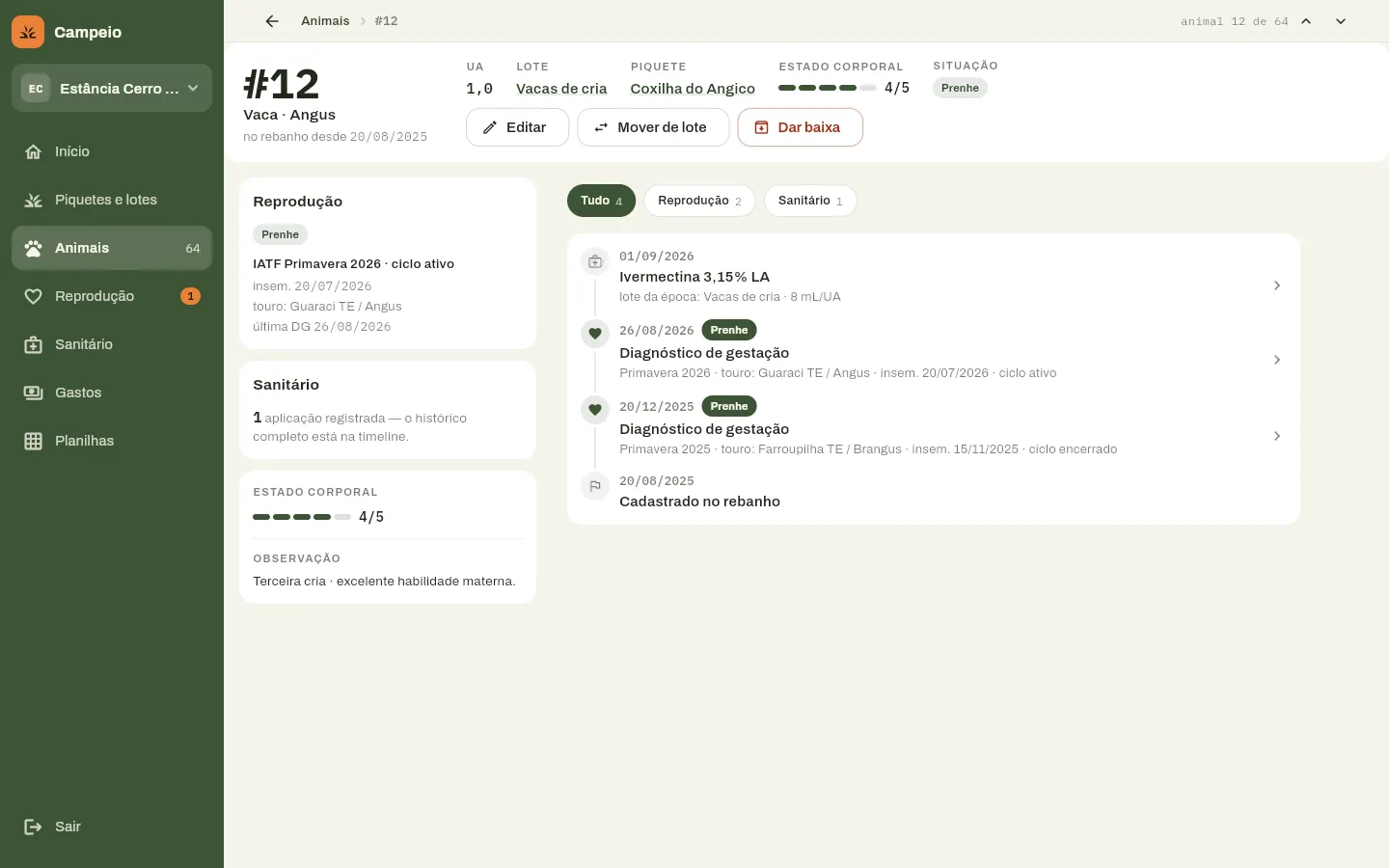Viewport: 1389px width, 868px height.
Task: Click the header body condition bar 4/5
Action: 844,88
